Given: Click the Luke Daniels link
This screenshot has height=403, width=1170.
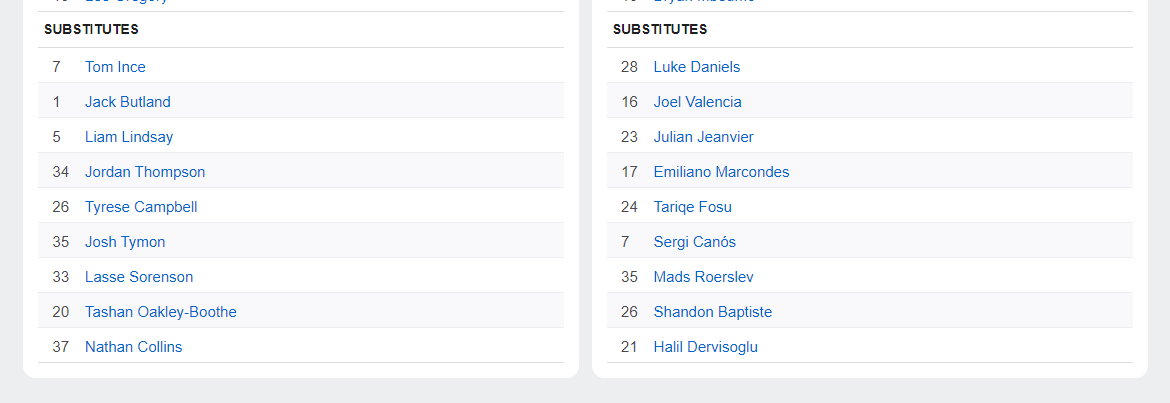Looking at the screenshot, I should (x=697, y=67).
